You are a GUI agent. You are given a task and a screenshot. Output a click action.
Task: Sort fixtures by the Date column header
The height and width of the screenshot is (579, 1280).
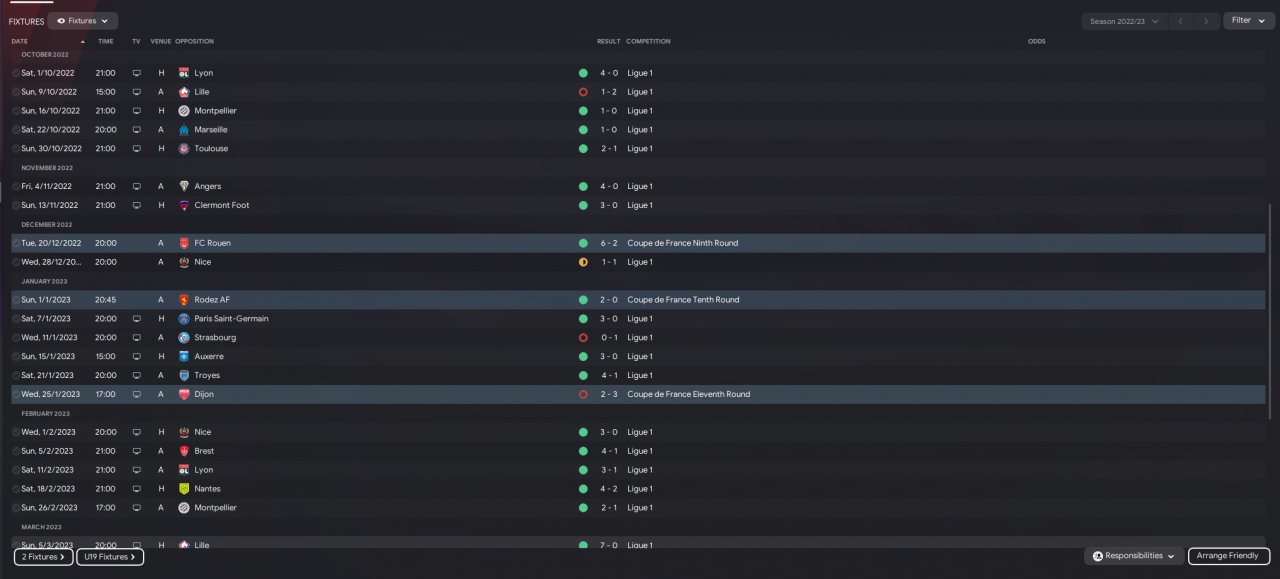pyautogui.click(x=20, y=41)
